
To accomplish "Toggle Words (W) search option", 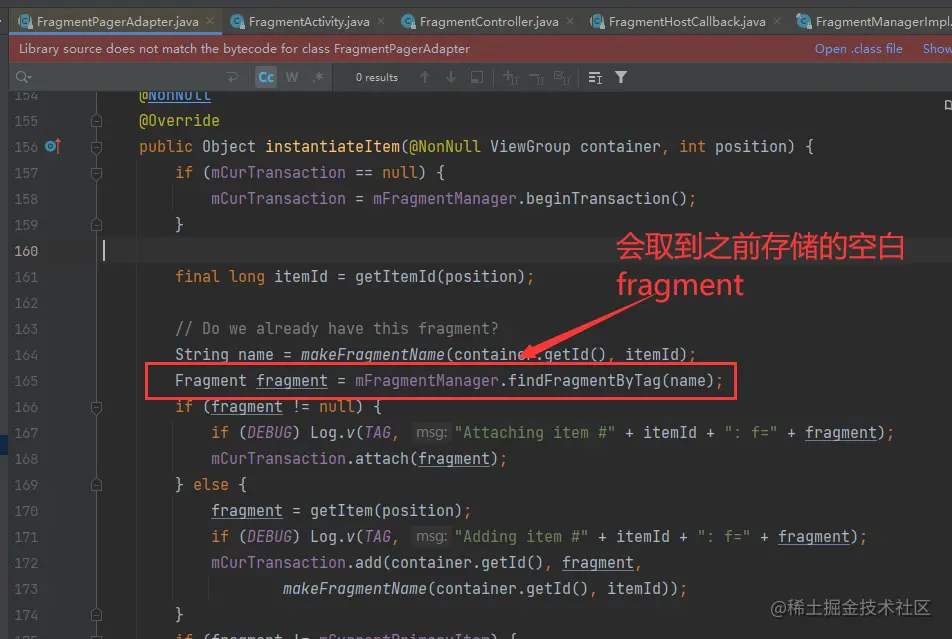I will point(292,77).
